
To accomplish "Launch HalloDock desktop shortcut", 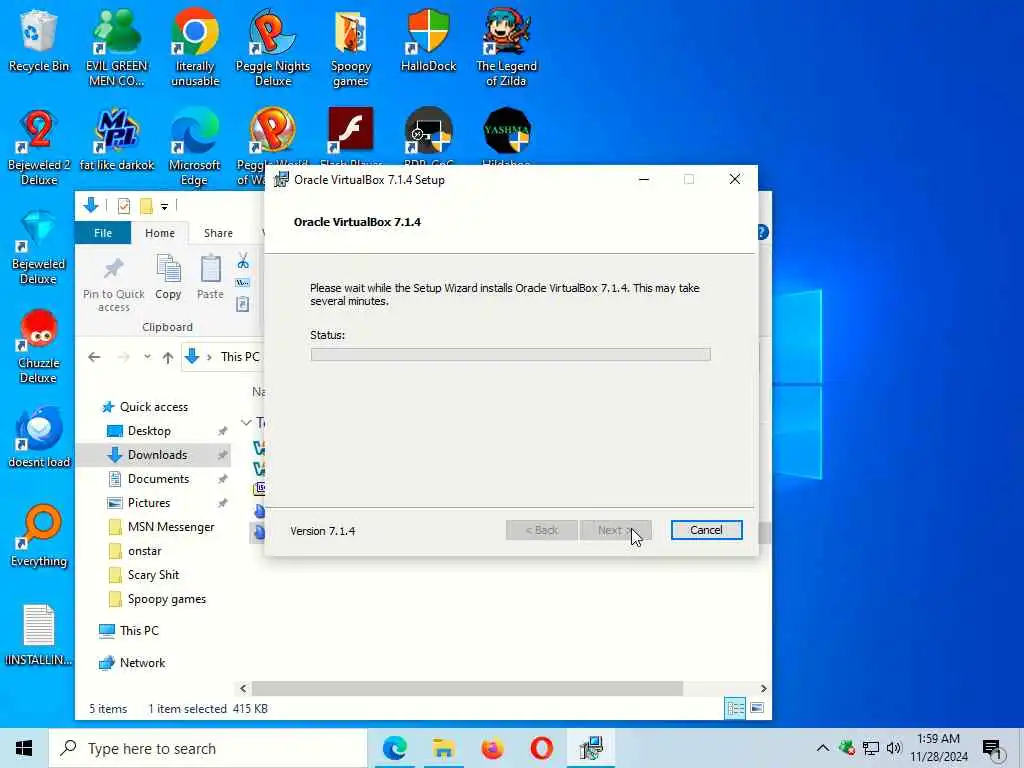I will click(x=428, y=40).
